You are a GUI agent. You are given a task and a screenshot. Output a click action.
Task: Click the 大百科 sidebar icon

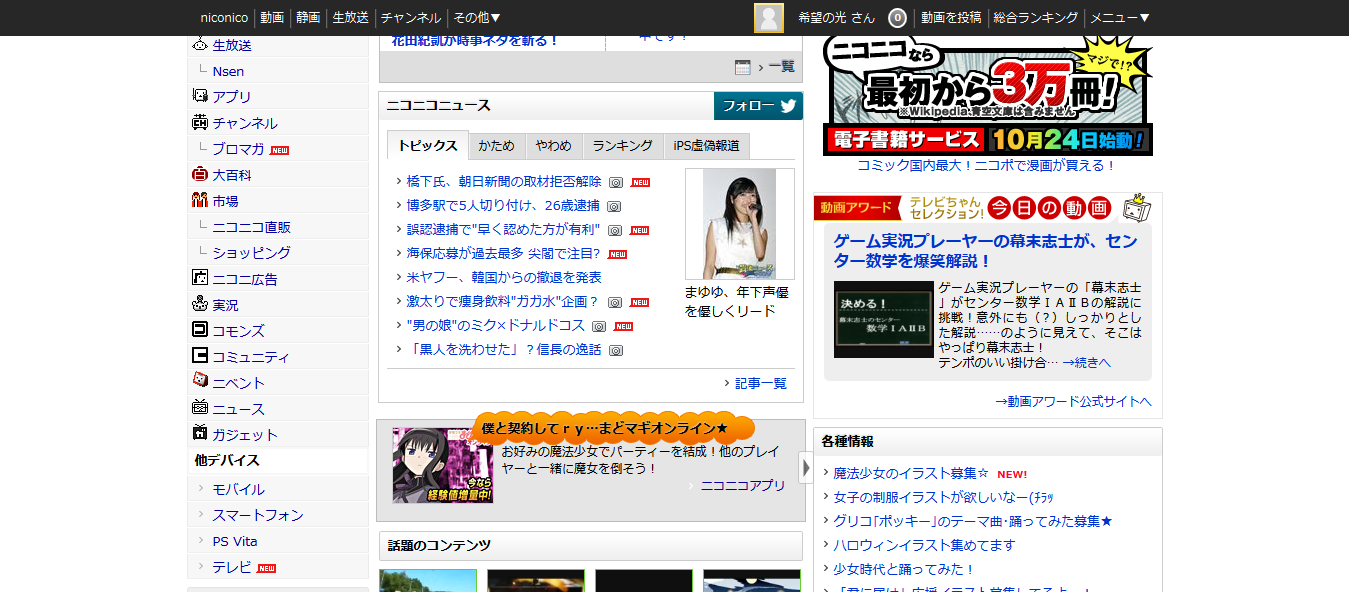coord(199,174)
